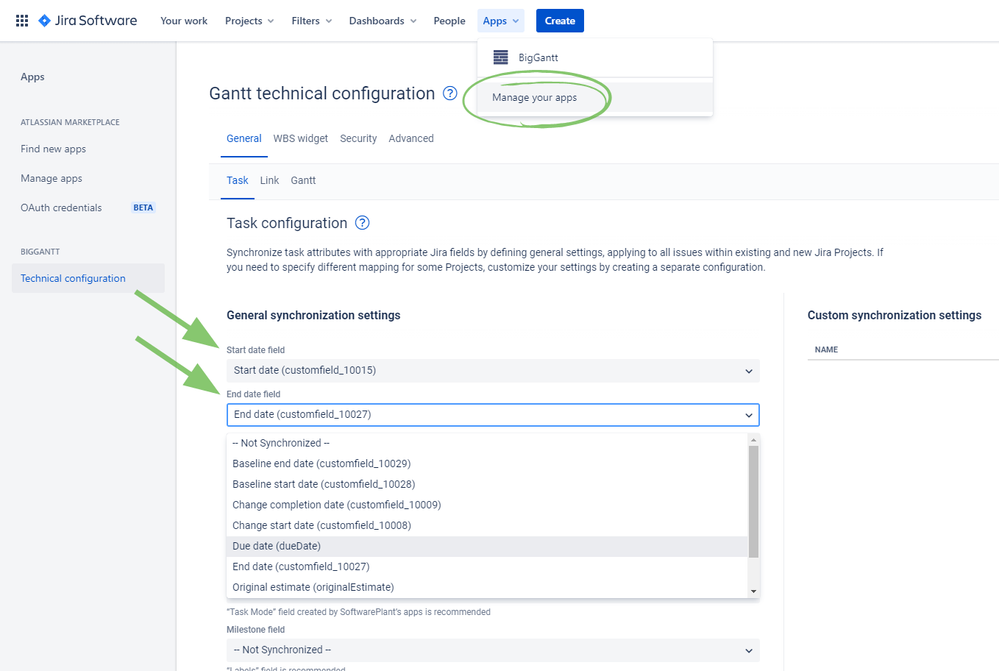Open the Milestone field dropdown

[x=493, y=651]
